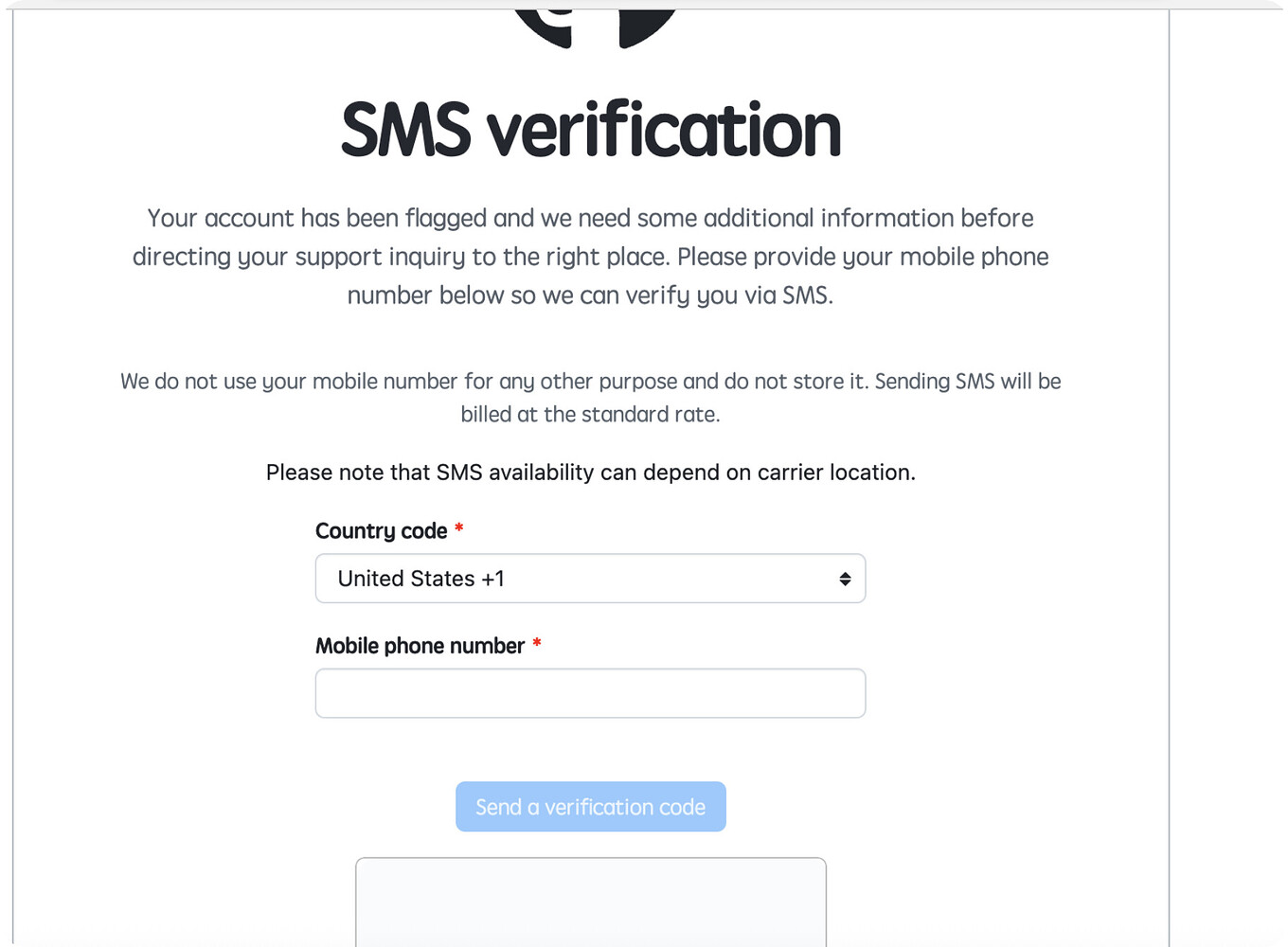Select the 'United States +1' text
1288x947 pixels.
(421, 579)
